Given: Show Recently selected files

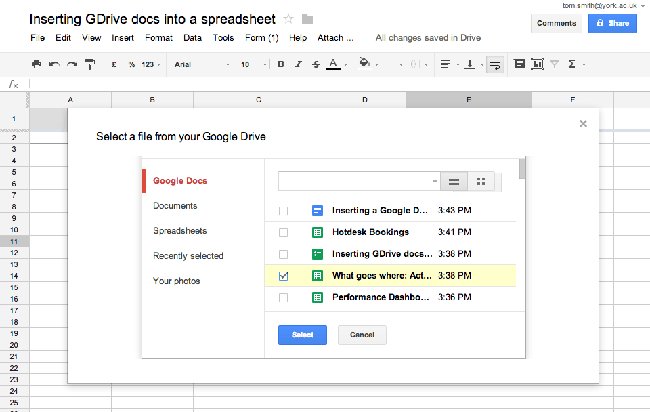Looking at the screenshot, I should [188, 256].
